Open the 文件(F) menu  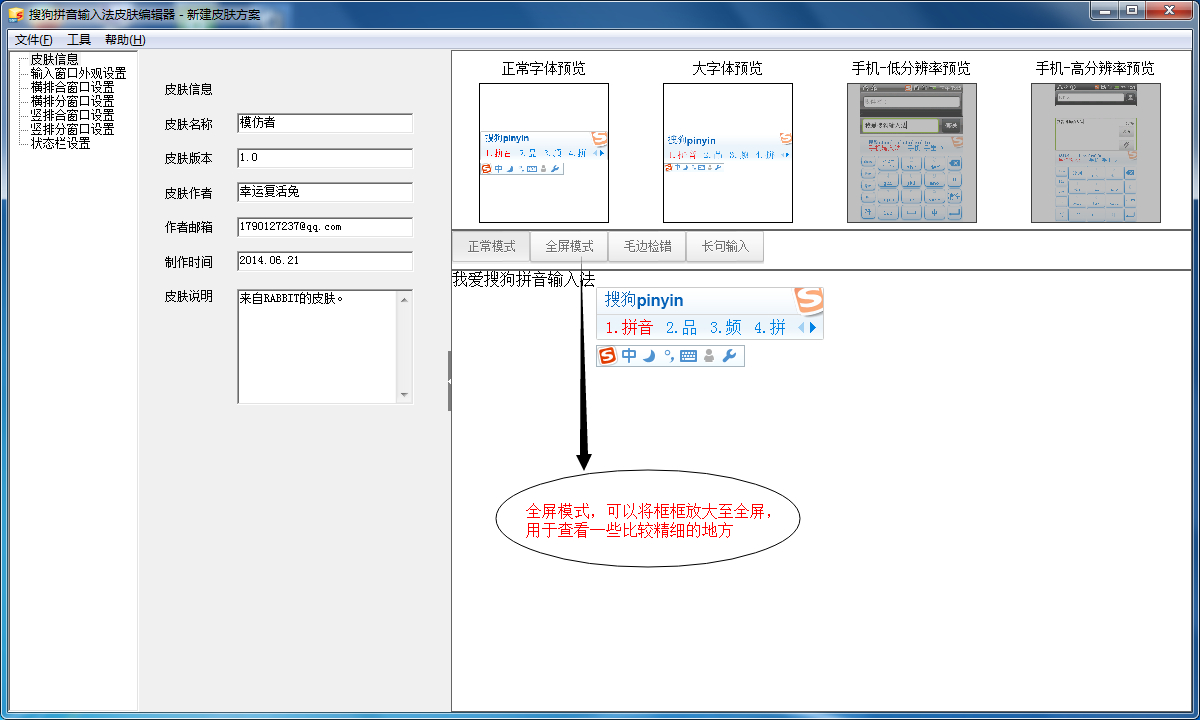[34, 40]
